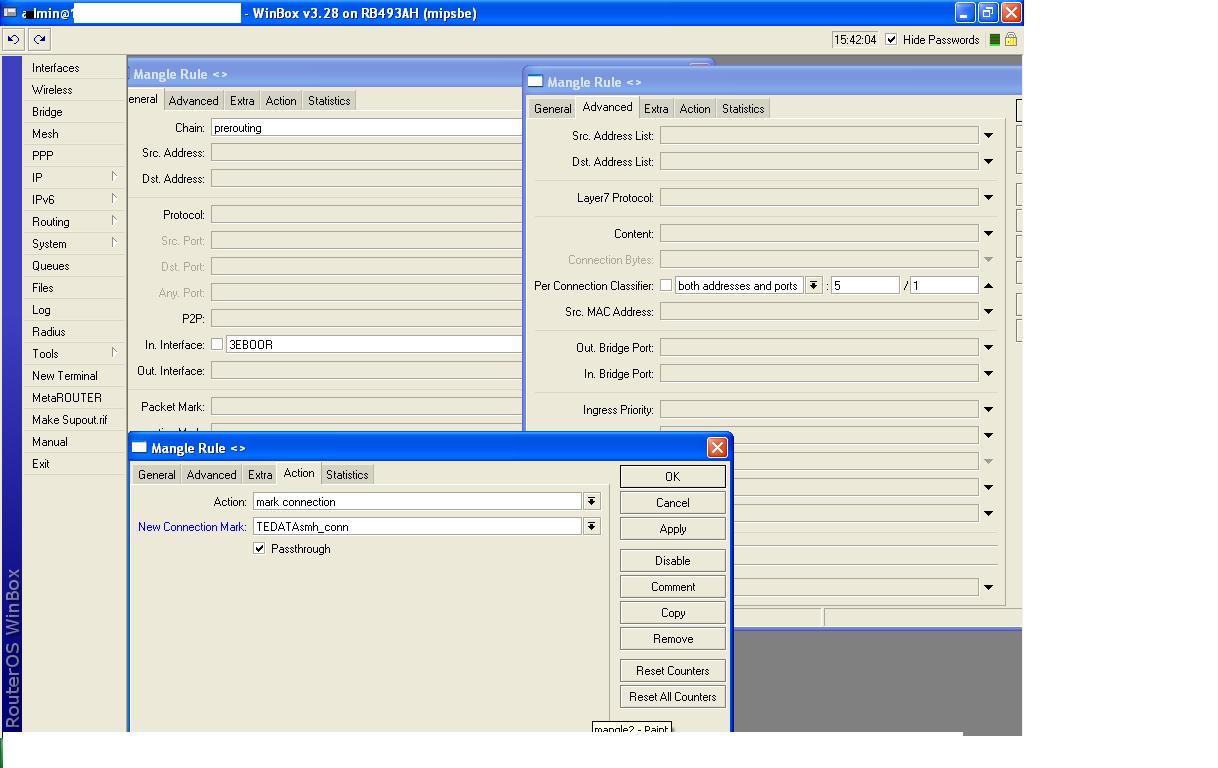This screenshot has width=1218, height=768.
Task: Expand the IPv6 submenu
Action: click(75, 200)
